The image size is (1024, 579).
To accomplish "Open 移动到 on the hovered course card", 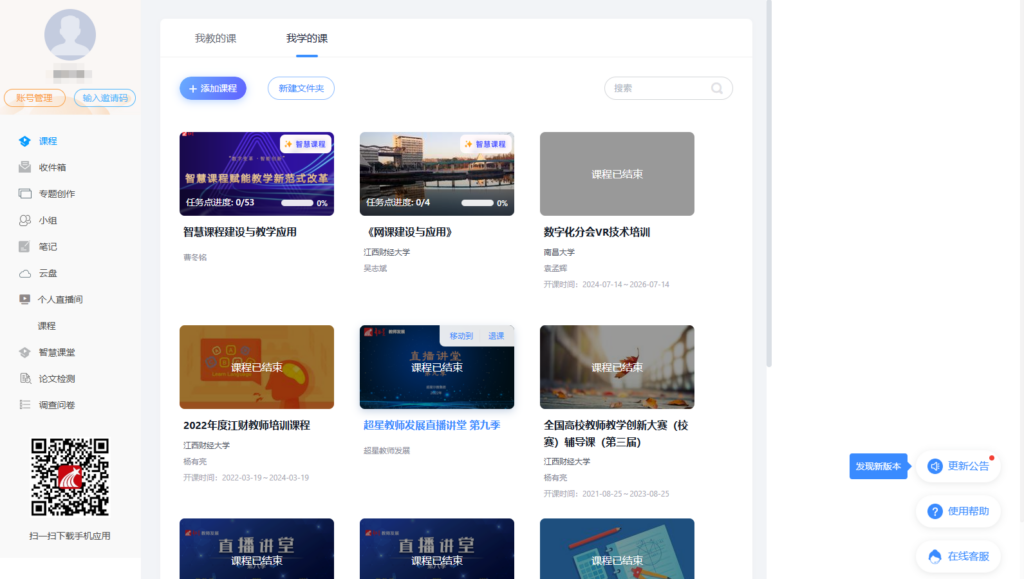I will pyautogui.click(x=461, y=336).
